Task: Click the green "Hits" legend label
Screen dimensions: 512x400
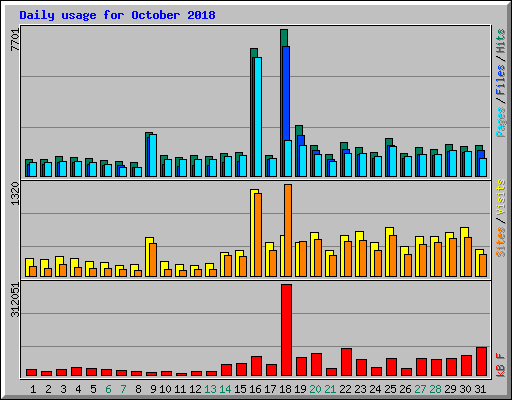Action: tap(501, 41)
